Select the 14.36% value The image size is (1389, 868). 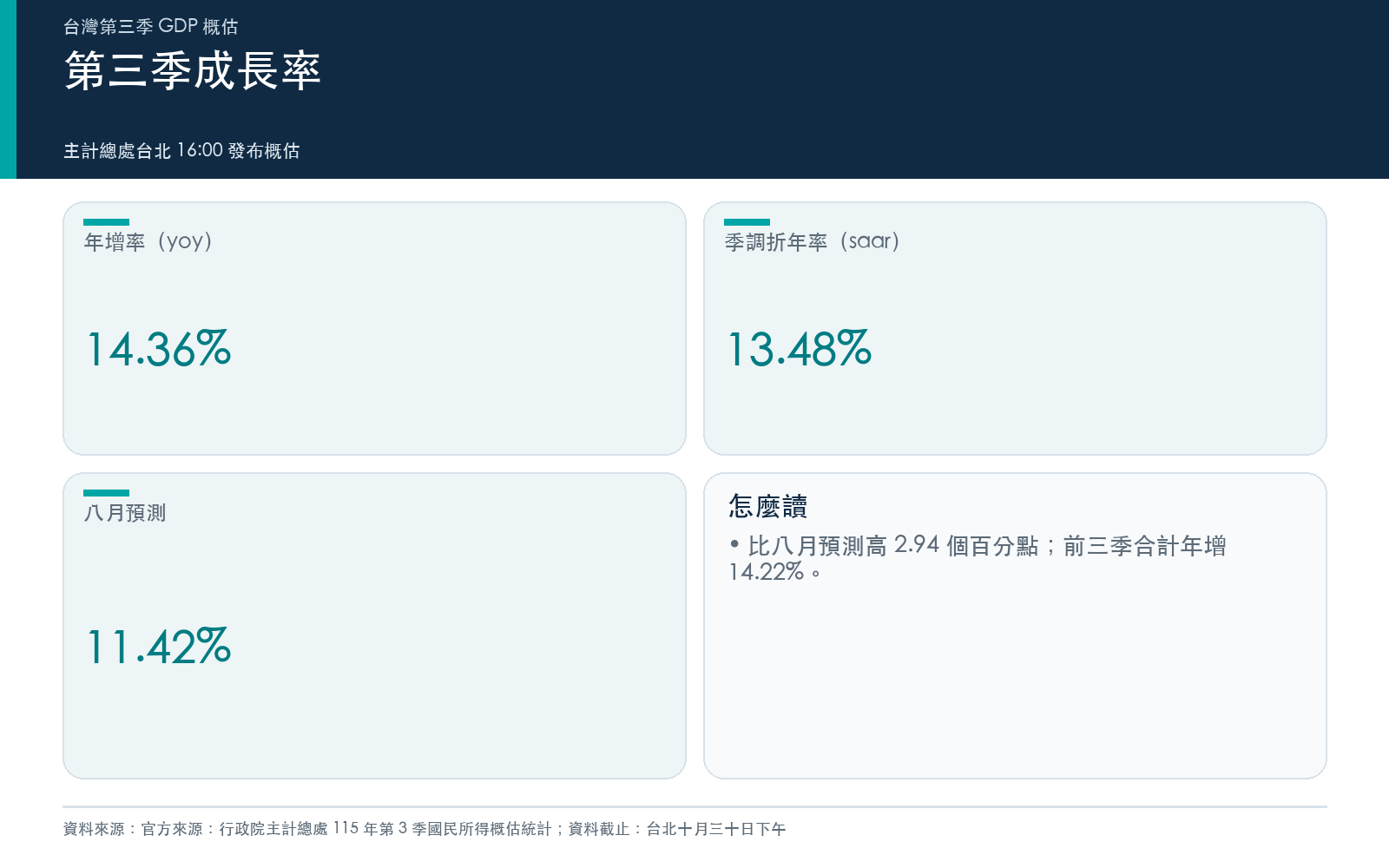pyautogui.click(x=160, y=349)
